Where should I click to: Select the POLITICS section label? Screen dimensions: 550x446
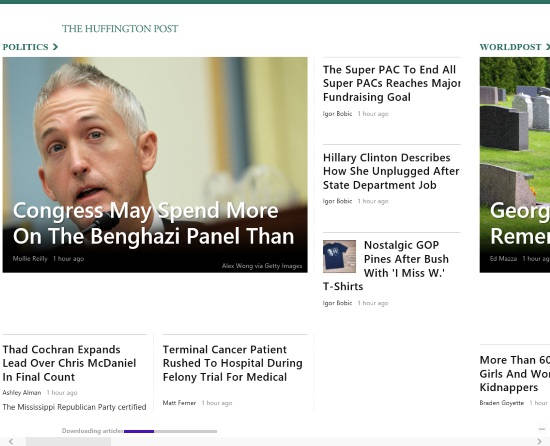tap(26, 47)
